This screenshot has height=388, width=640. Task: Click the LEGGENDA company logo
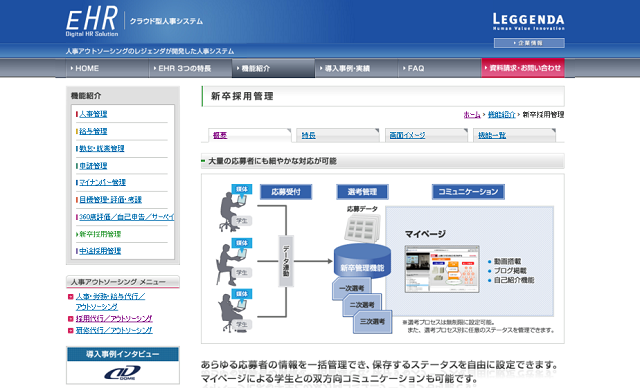pyautogui.click(x=529, y=22)
